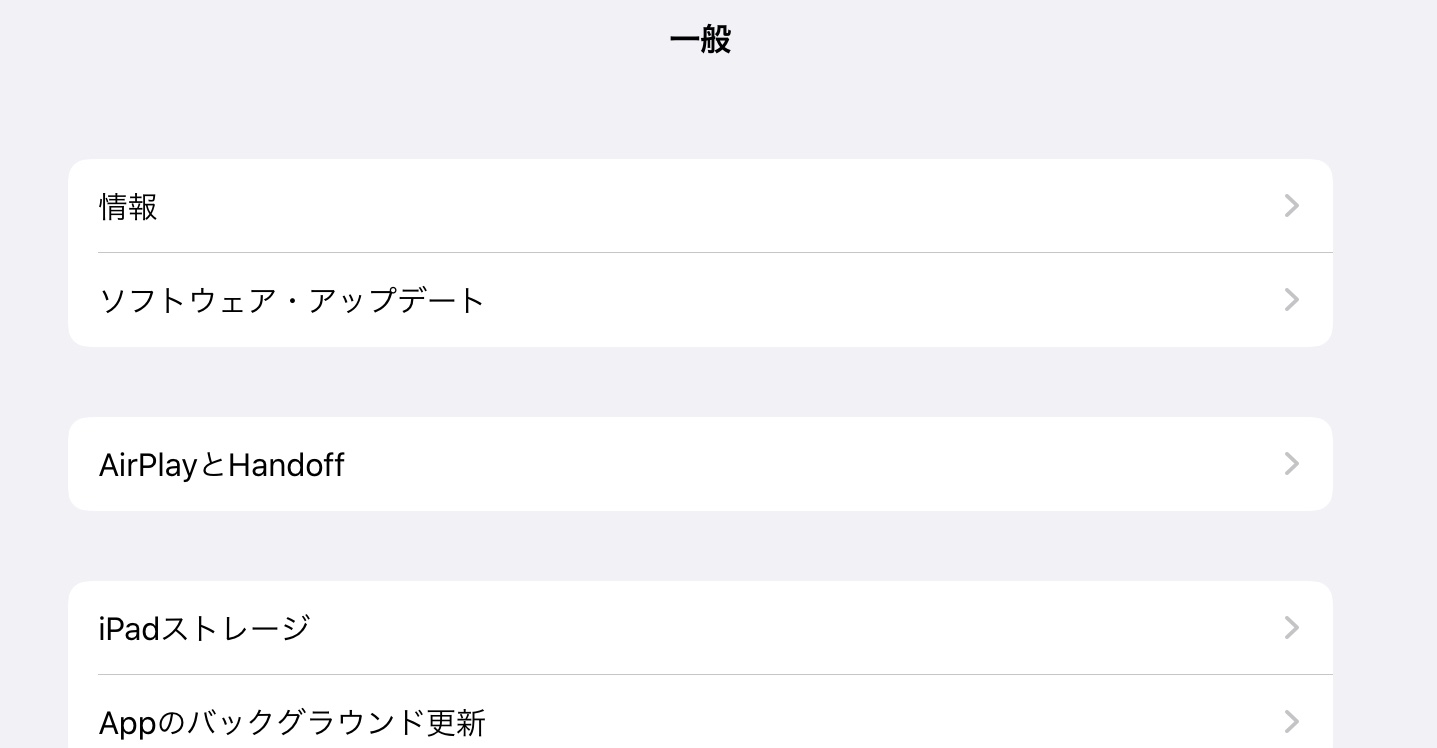Click the word iPad in the storage row
1437x748 pixels.
129,629
